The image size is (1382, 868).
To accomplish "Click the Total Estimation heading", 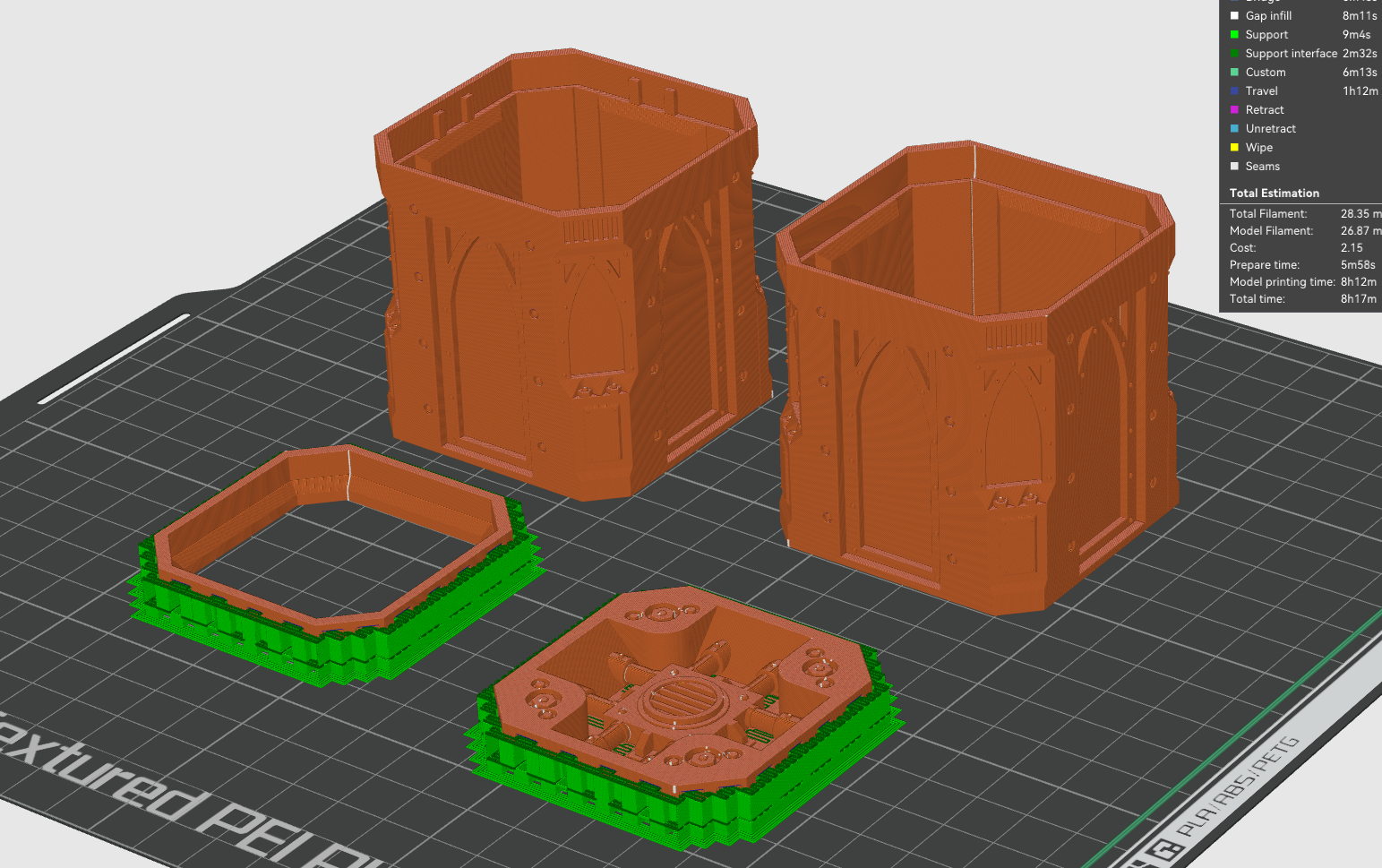I will tap(1274, 193).
